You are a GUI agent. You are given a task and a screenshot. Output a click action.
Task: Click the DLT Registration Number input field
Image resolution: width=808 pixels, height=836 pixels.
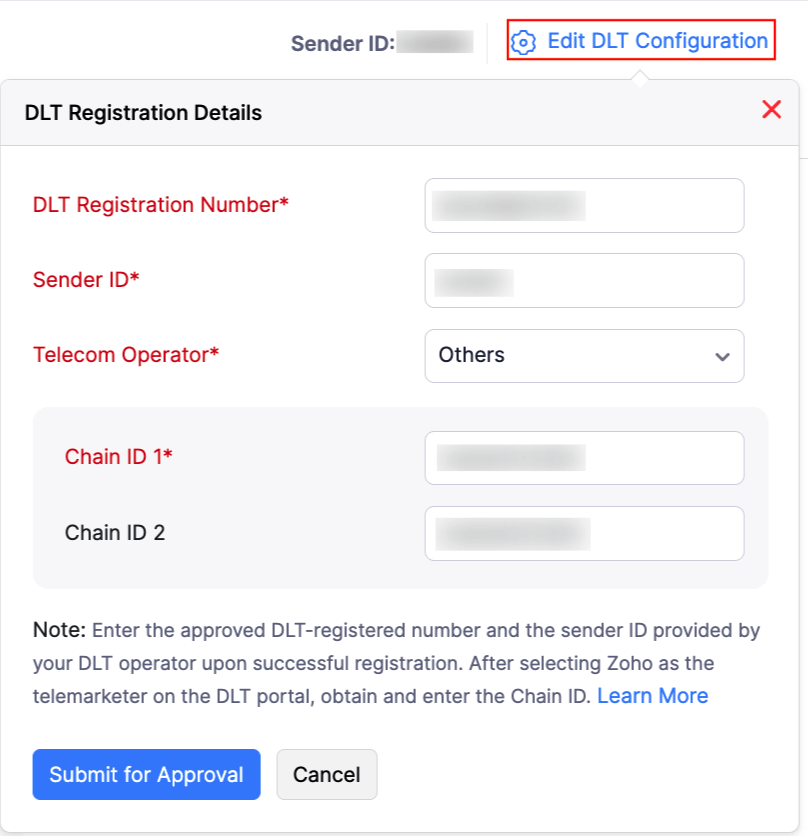tap(584, 205)
